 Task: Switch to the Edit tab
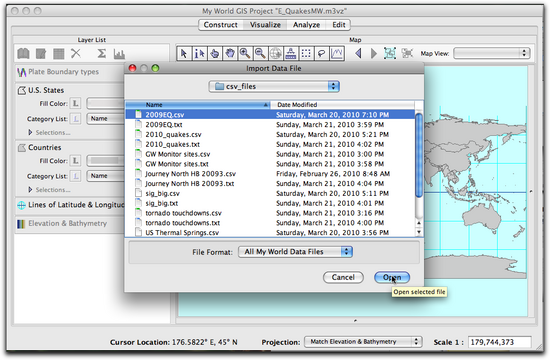point(338,25)
